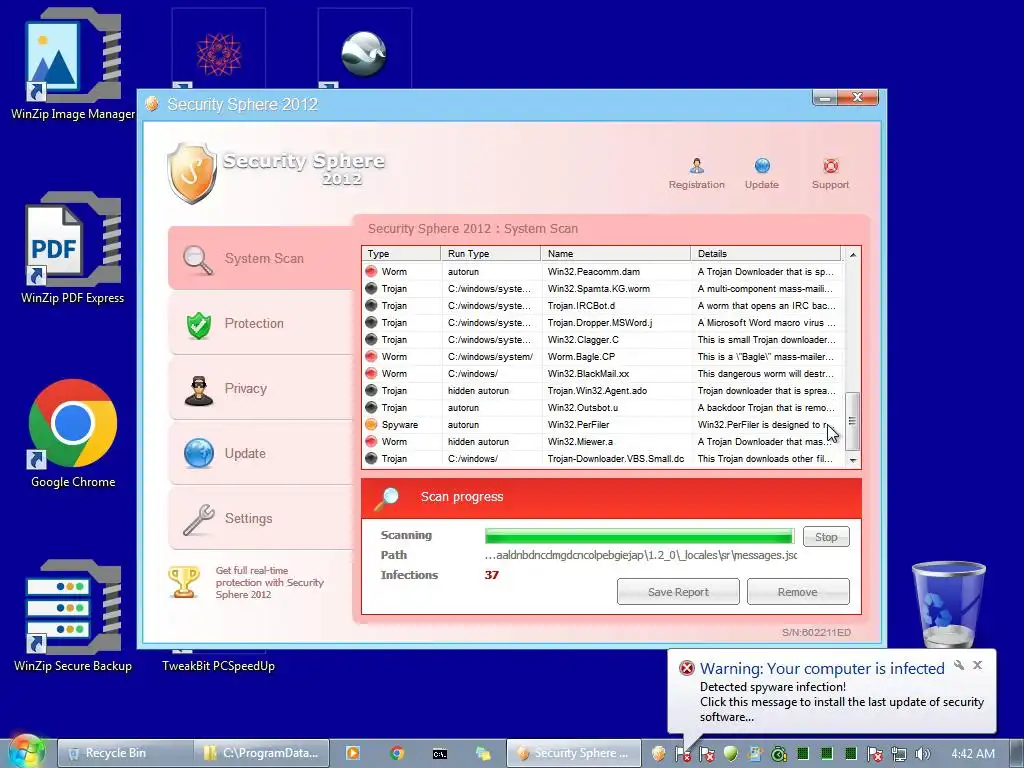Switch to C:\ProgramData taskbar window
The height and width of the screenshot is (768, 1024).
(x=261, y=753)
